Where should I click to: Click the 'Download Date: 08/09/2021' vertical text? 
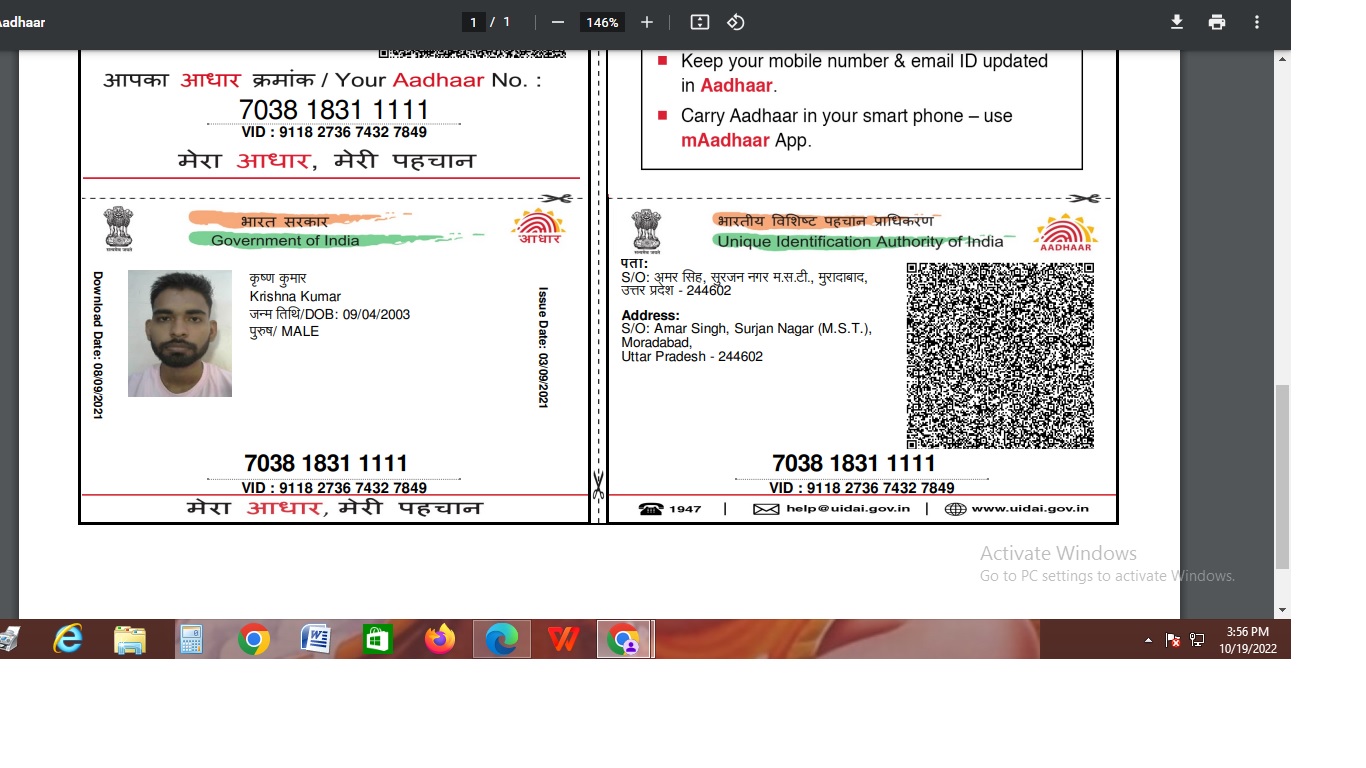tap(98, 345)
